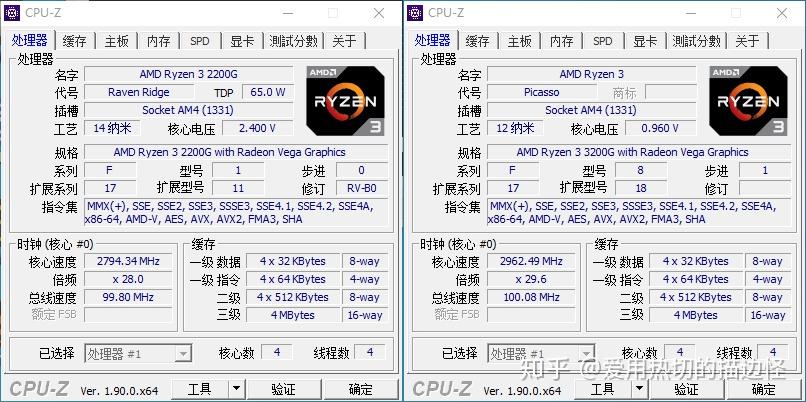Viewport: 806px width, 402px height.
Task: Minimize the right CPU-Z window
Action: tap(692, 13)
